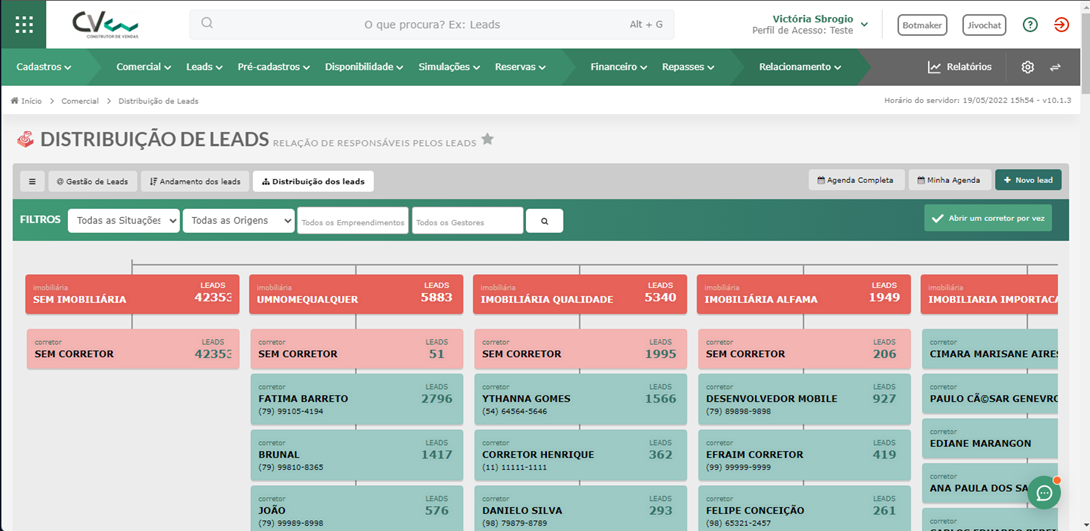
Task: Open SEM CORRETOR card with 206 leads
Action: coord(804,349)
